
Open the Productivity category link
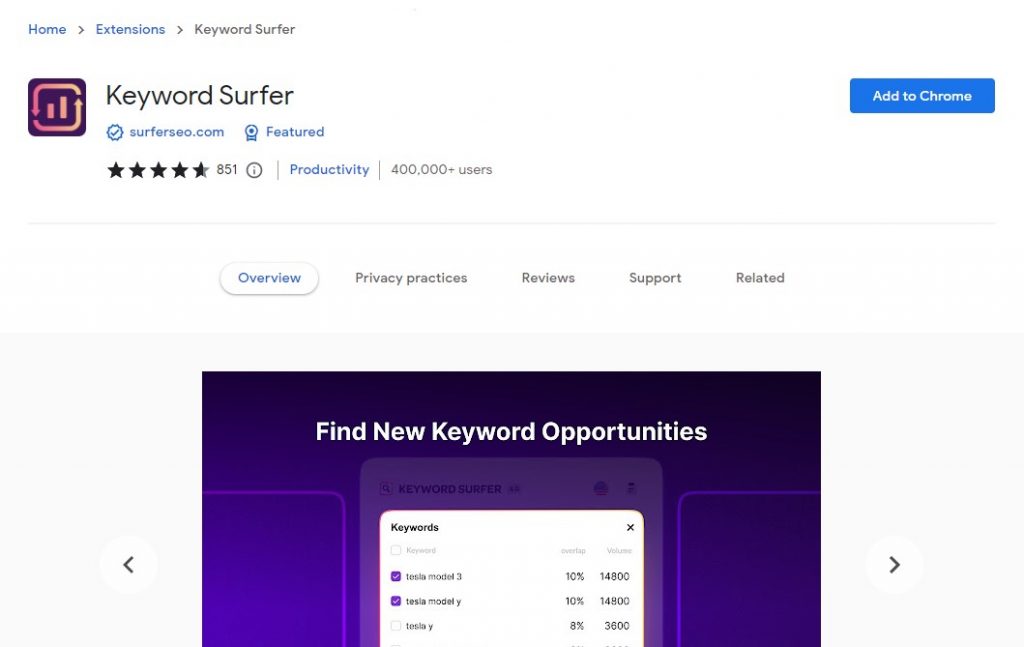click(329, 170)
